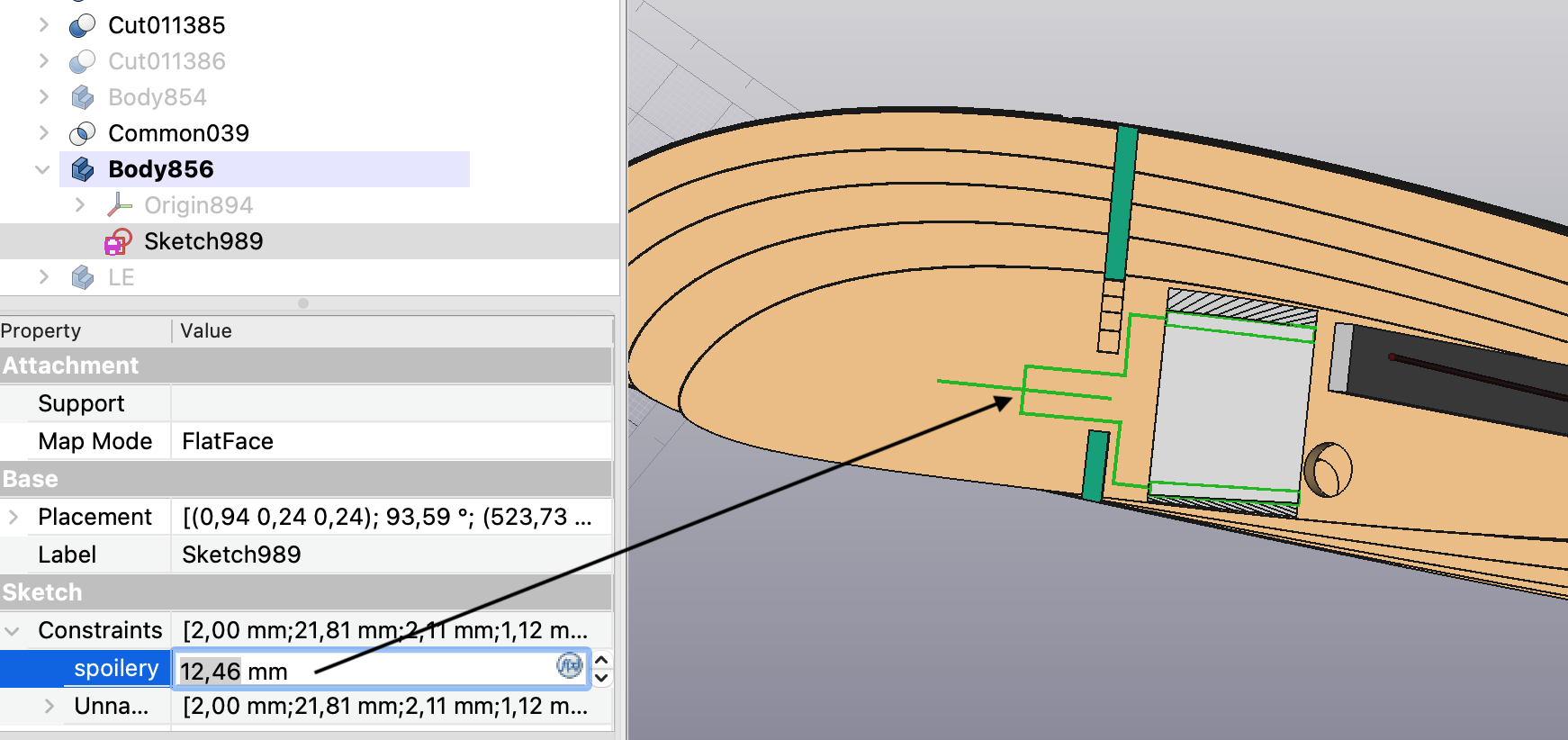The image size is (1568, 740).
Task: Collapse the Constraints property group
Action: 13,630
